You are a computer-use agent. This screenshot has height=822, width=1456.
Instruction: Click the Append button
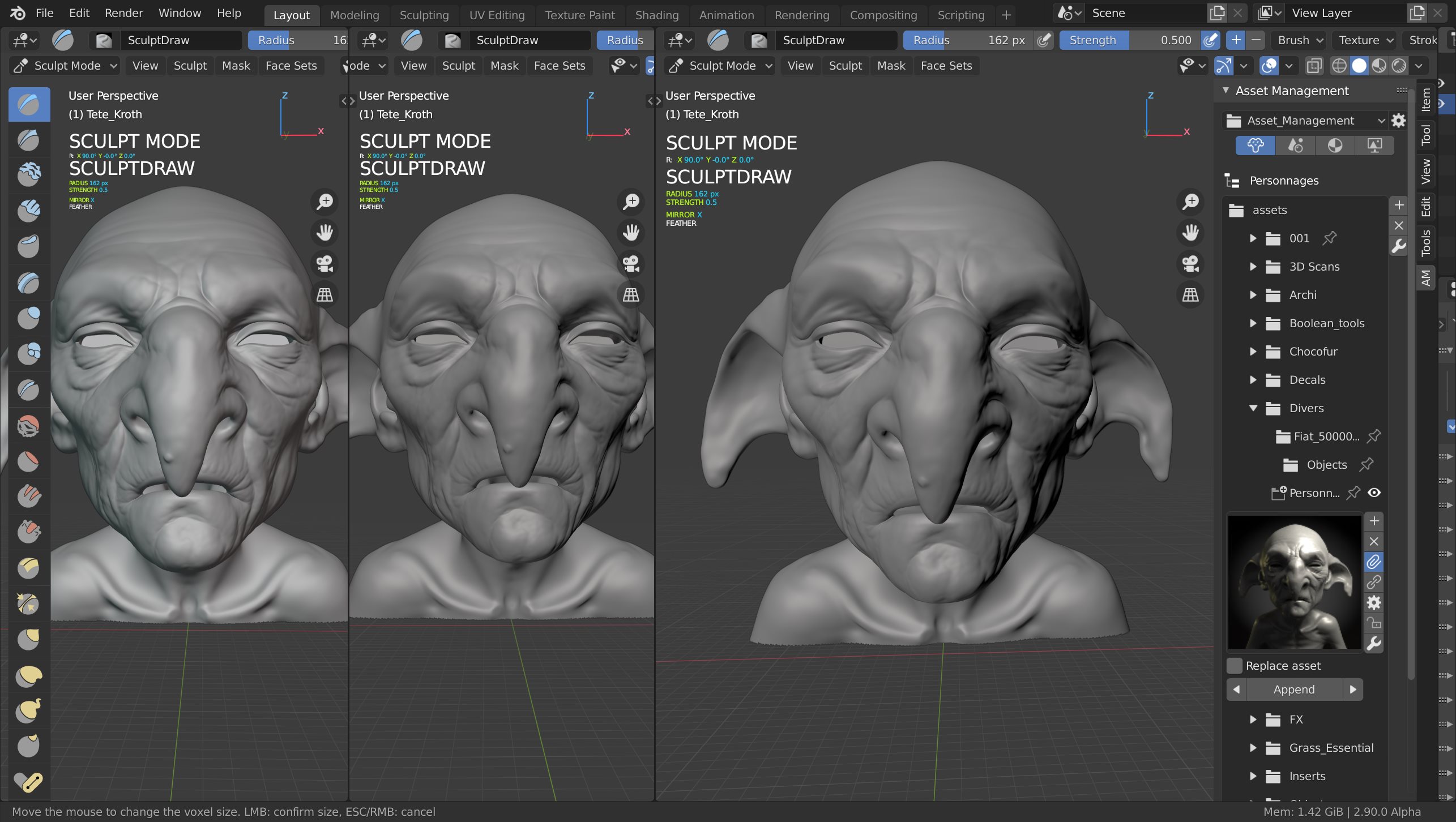1294,689
